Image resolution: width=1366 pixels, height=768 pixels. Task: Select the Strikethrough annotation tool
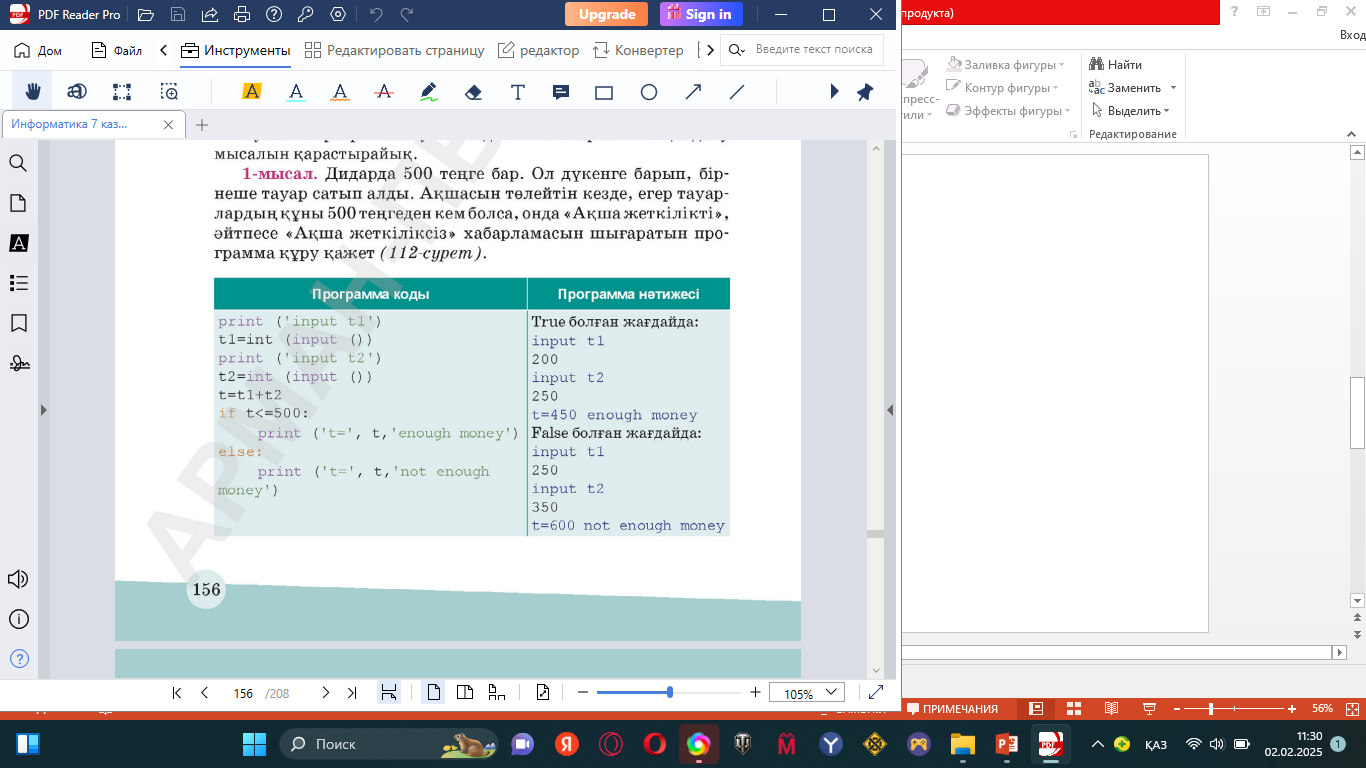click(x=384, y=92)
